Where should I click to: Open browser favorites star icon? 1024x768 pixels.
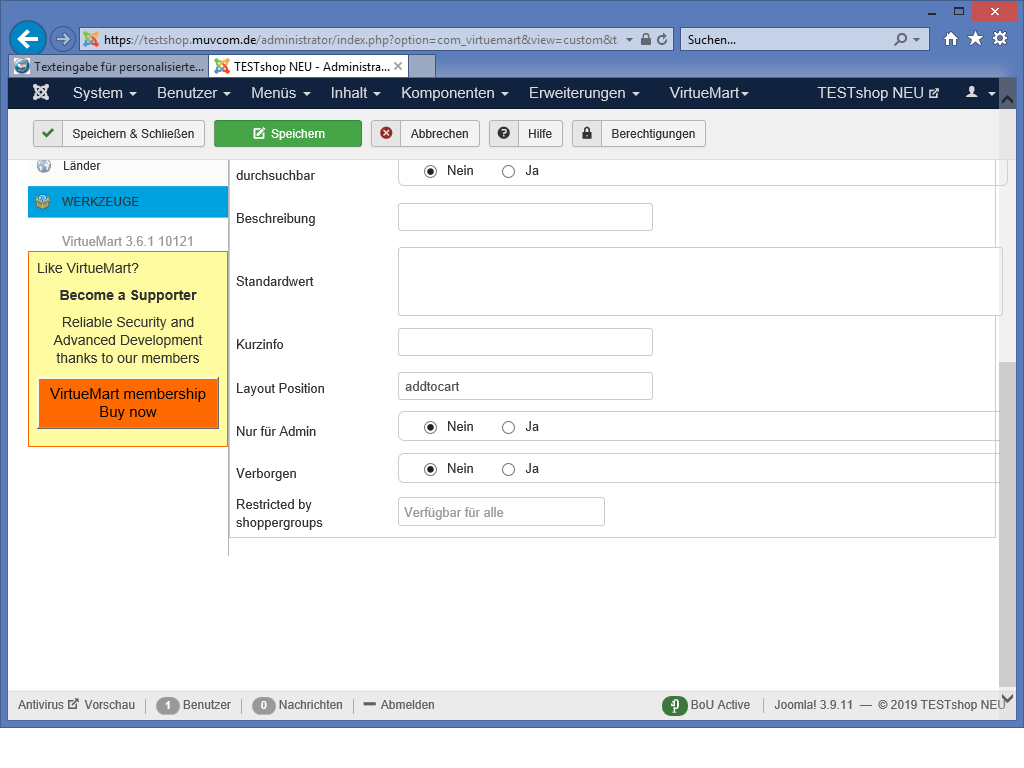click(x=975, y=39)
